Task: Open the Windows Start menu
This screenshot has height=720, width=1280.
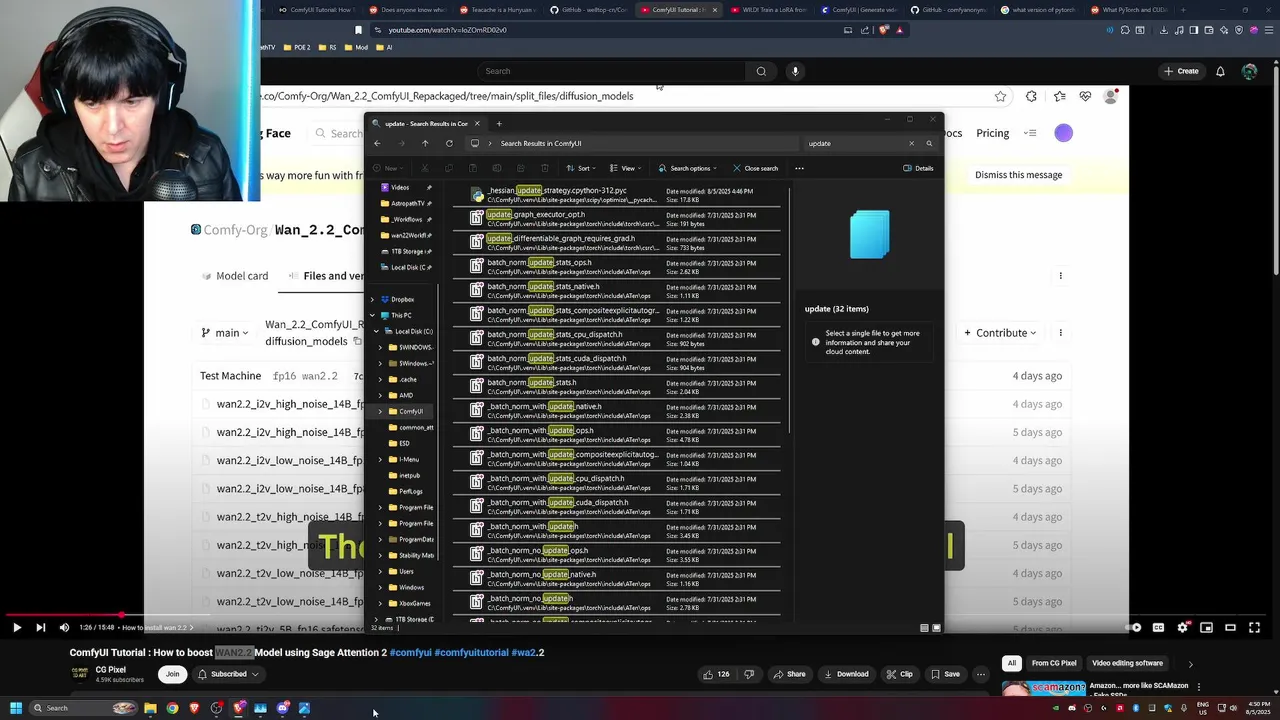Action: [x=16, y=708]
